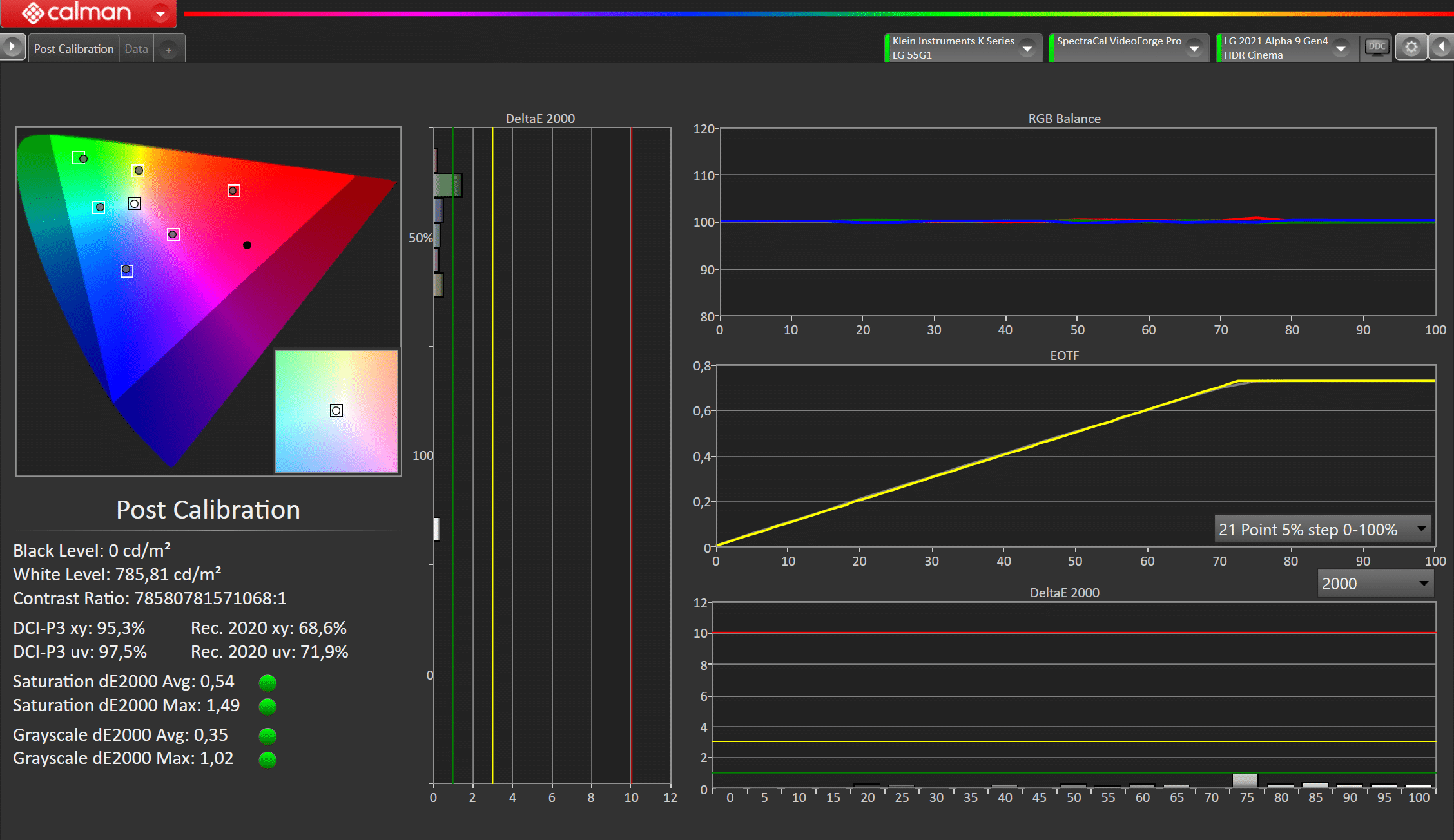Open the settings gear icon
This screenshot has width=1454, height=840.
[x=1411, y=48]
